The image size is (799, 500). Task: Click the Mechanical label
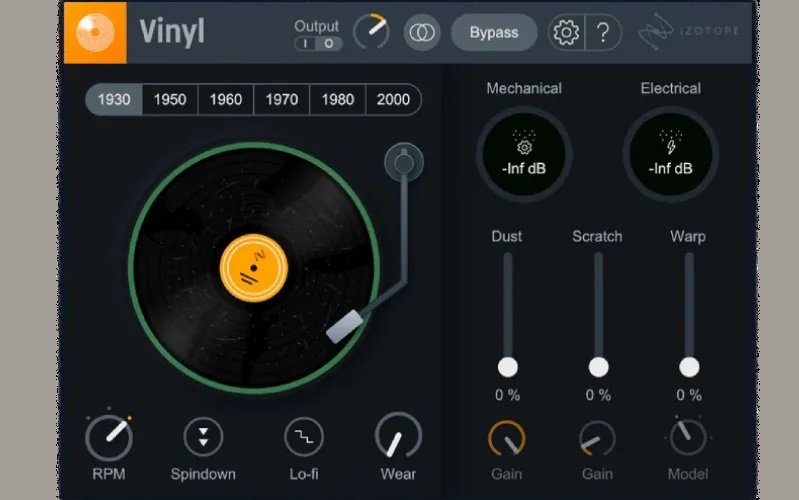524,89
